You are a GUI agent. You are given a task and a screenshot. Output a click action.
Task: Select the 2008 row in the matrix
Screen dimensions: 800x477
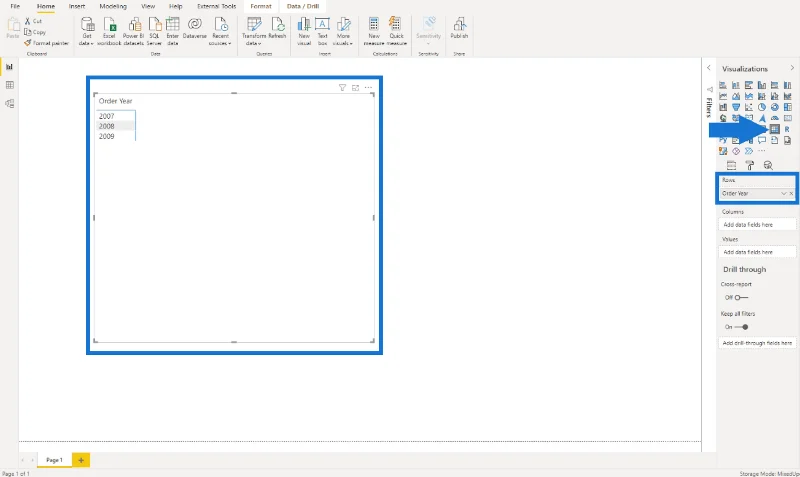tap(115, 126)
